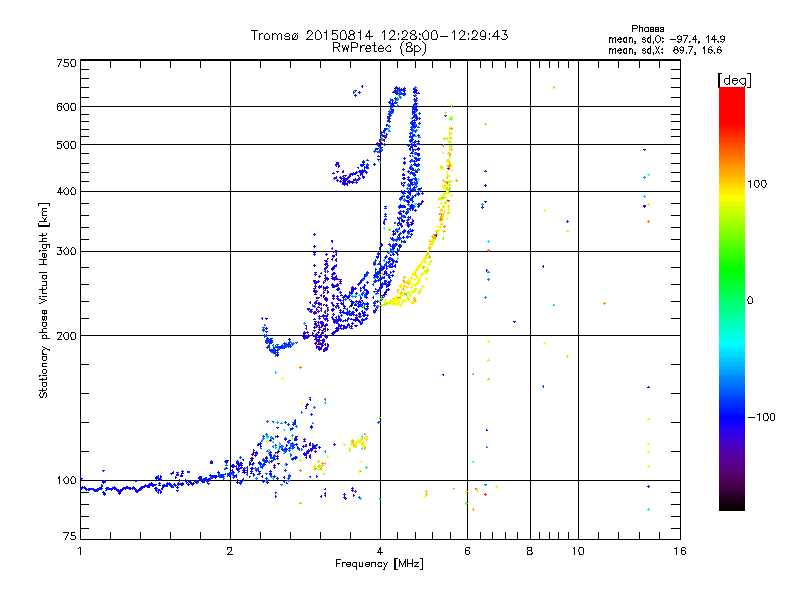Click the '[deg]' colorbar unit label
This screenshot has height=600, width=800.
[735, 81]
